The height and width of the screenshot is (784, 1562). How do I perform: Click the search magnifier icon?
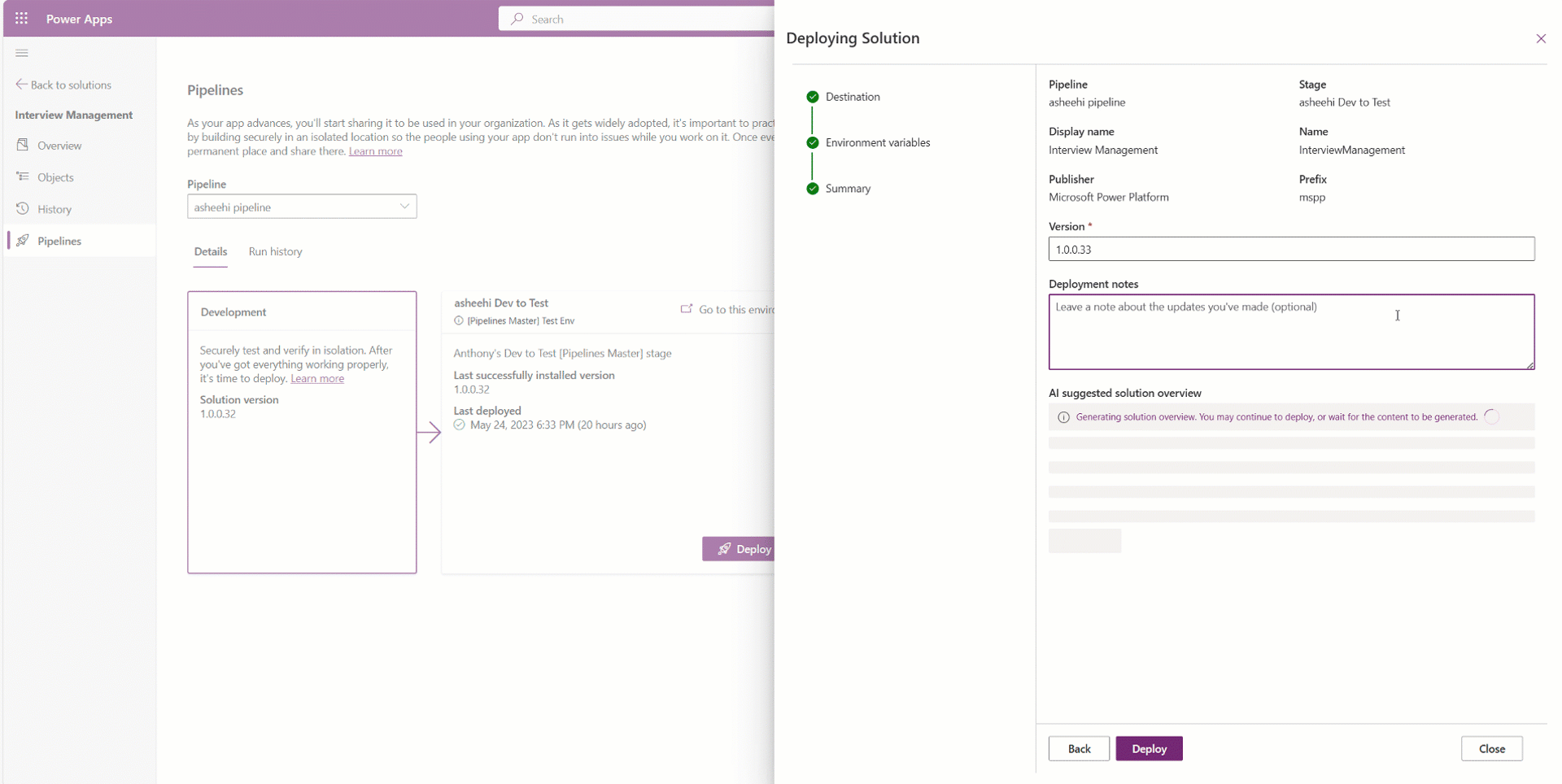tap(517, 18)
